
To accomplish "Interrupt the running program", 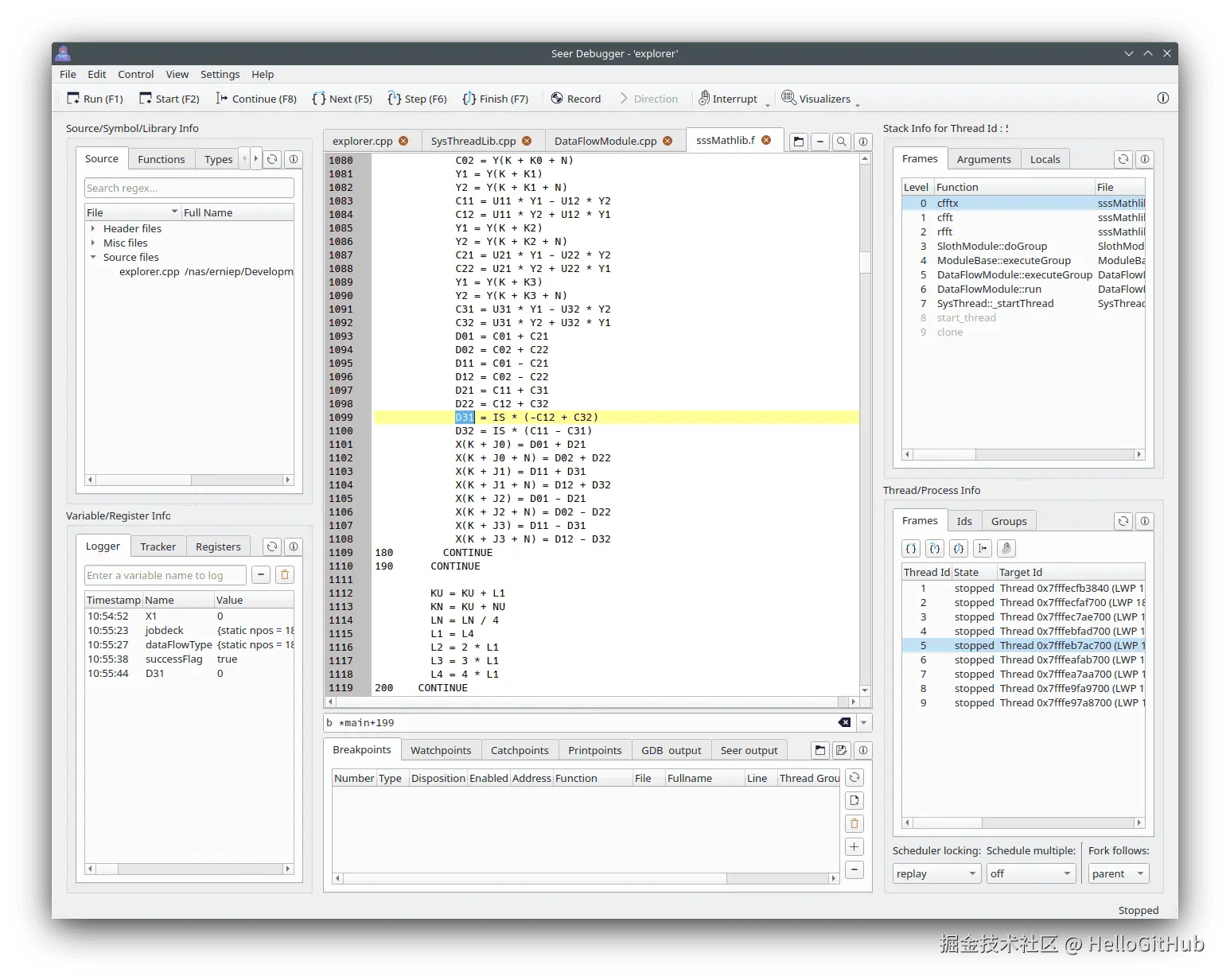I will point(728,99).
